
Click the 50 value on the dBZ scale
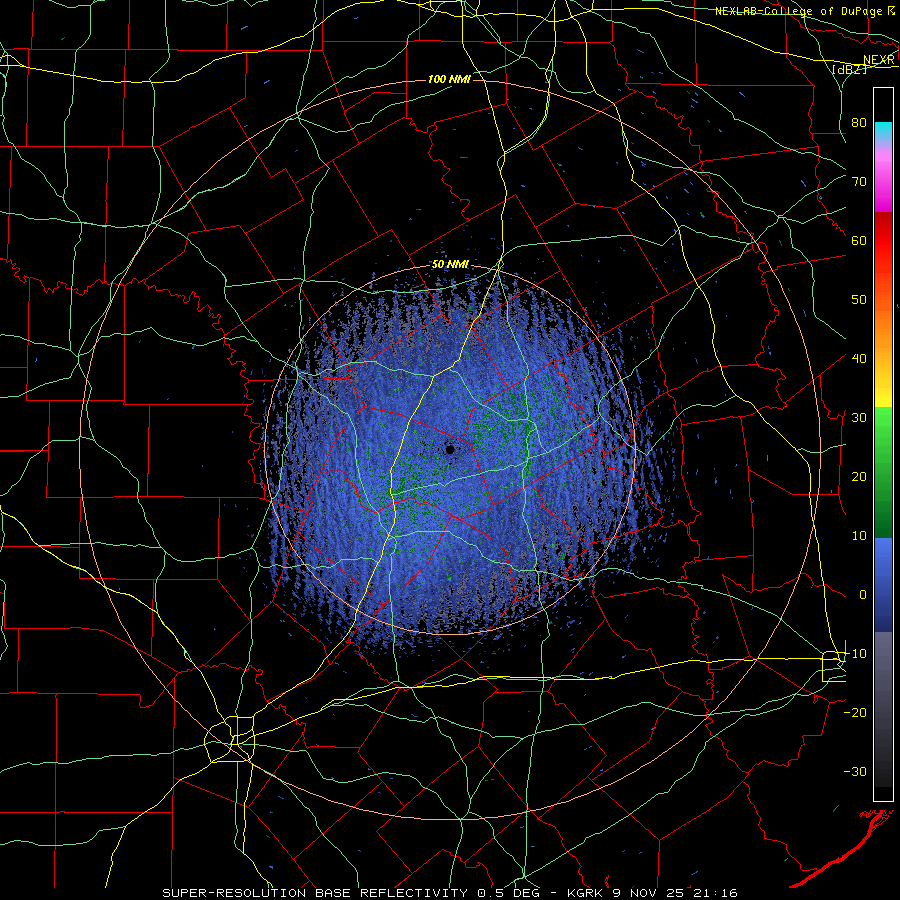859,300
